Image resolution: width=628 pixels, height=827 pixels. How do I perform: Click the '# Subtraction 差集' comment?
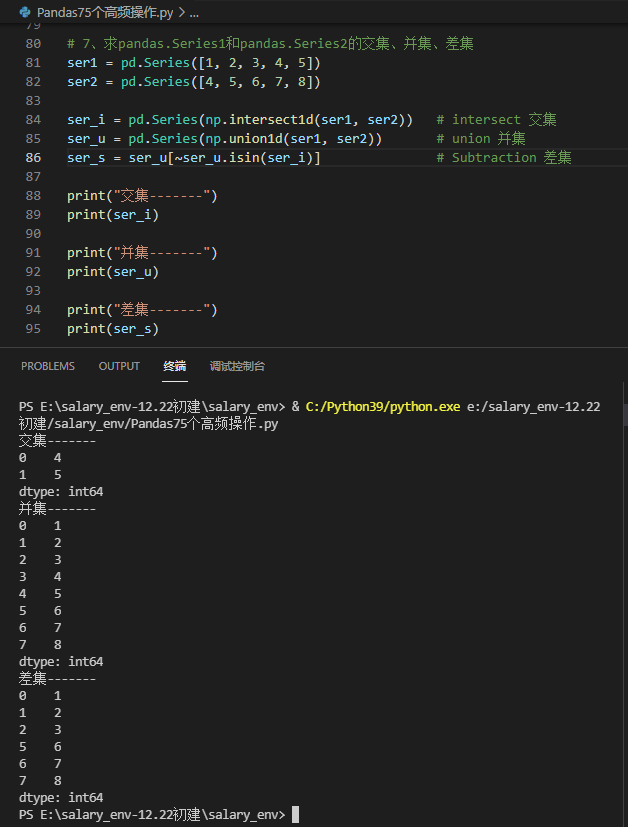(x=504, y=158)
